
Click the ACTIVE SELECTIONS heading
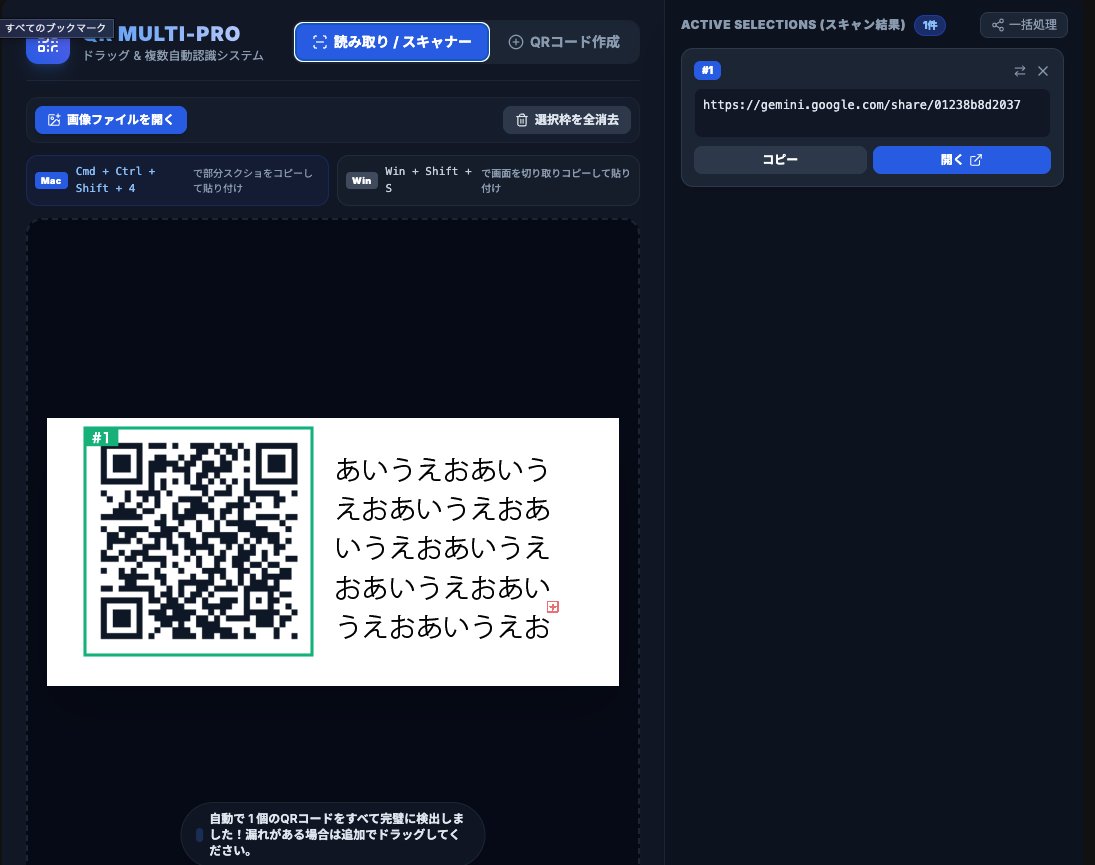(793, 25)
